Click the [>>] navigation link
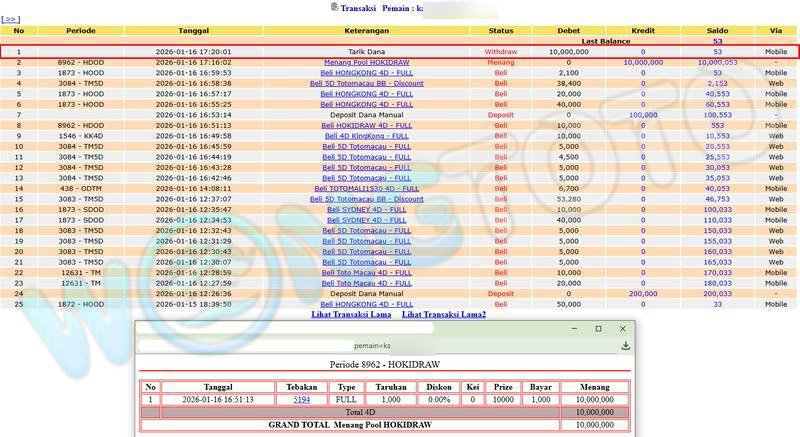 [11, 18]
